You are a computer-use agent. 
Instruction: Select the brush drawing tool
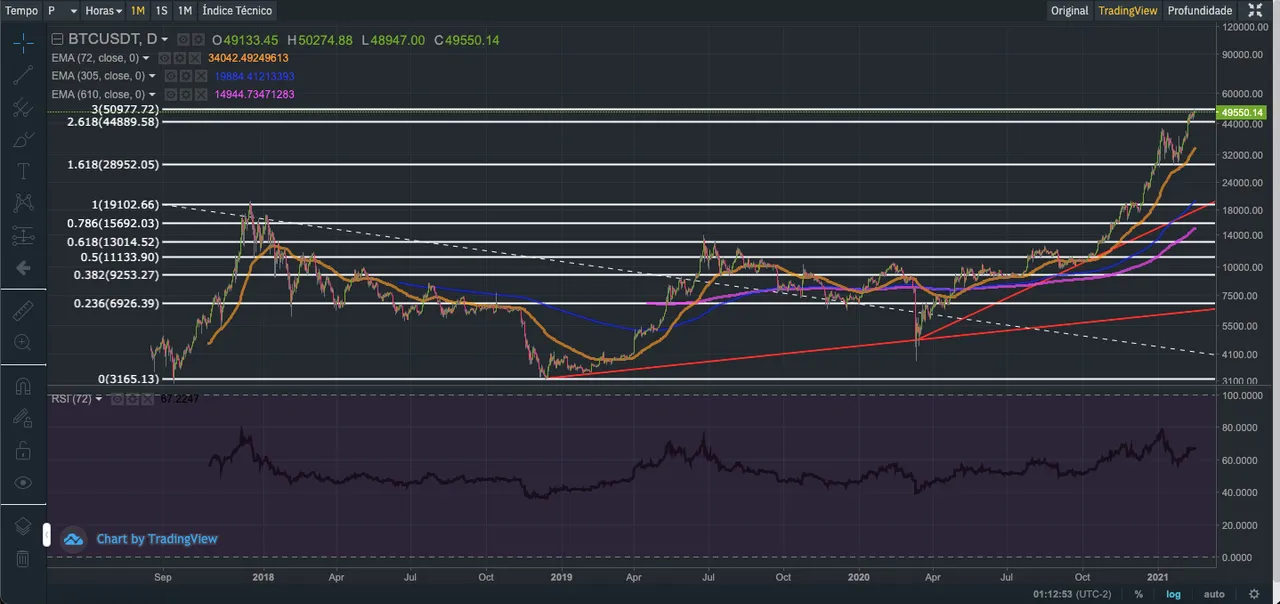[23, 140]
